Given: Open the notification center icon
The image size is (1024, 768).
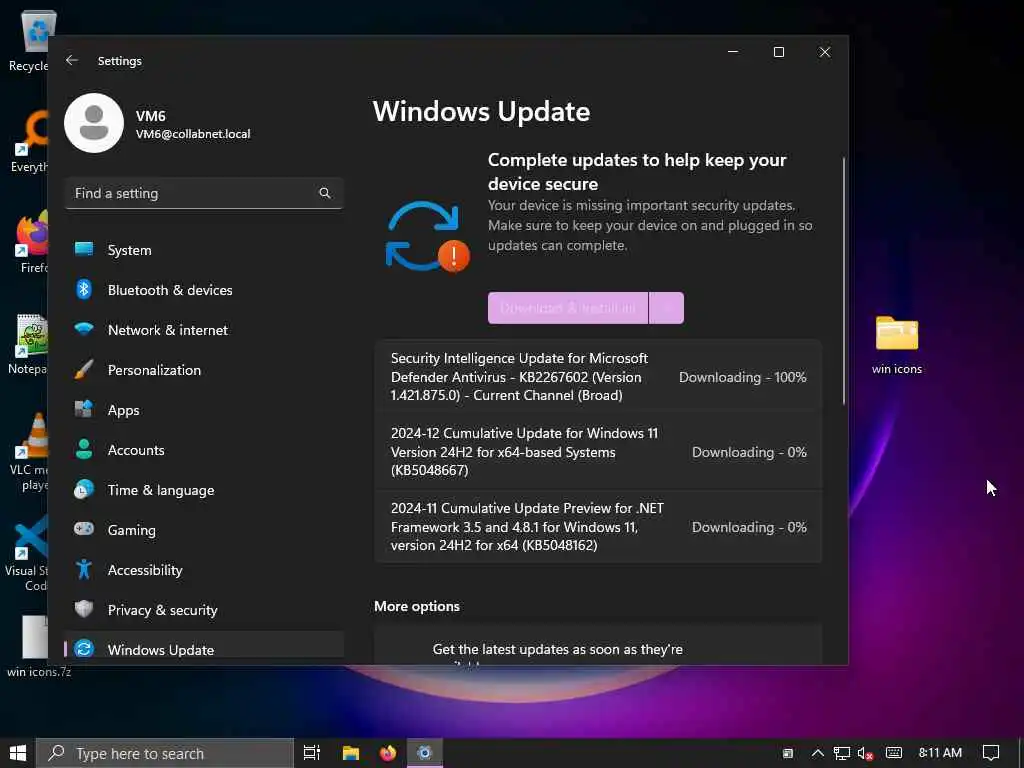Looking at the screenshot, I should tap(991, 753).
